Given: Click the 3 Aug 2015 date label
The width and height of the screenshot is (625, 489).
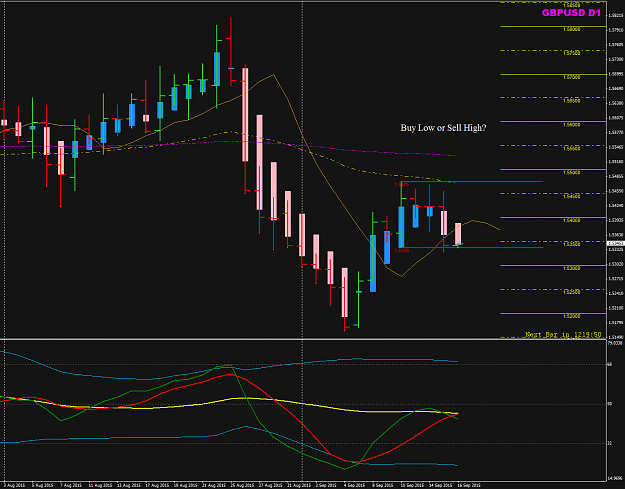Looking at the screenshot, I should 14,485.
